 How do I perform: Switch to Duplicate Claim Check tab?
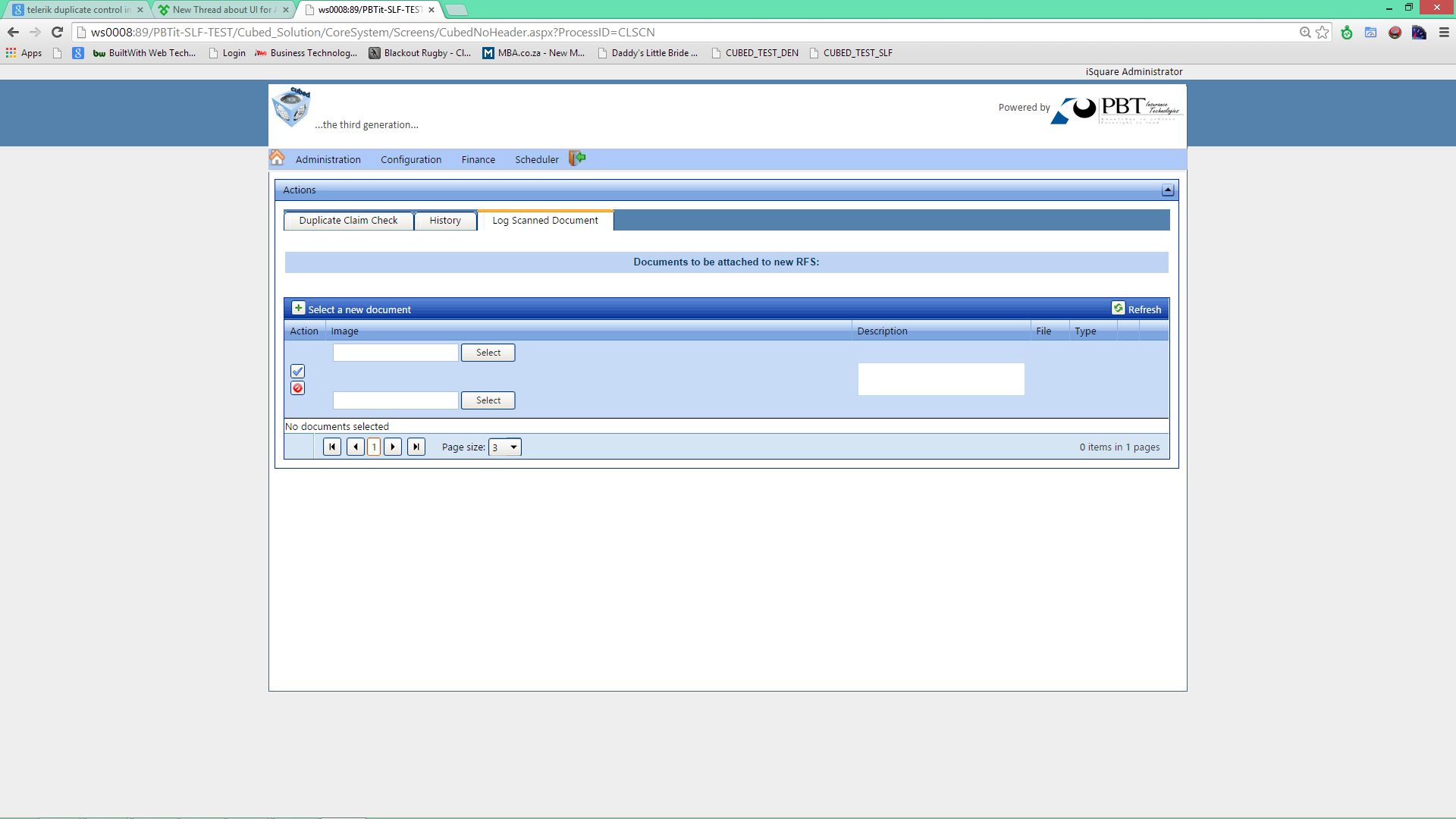coord(348,221)
